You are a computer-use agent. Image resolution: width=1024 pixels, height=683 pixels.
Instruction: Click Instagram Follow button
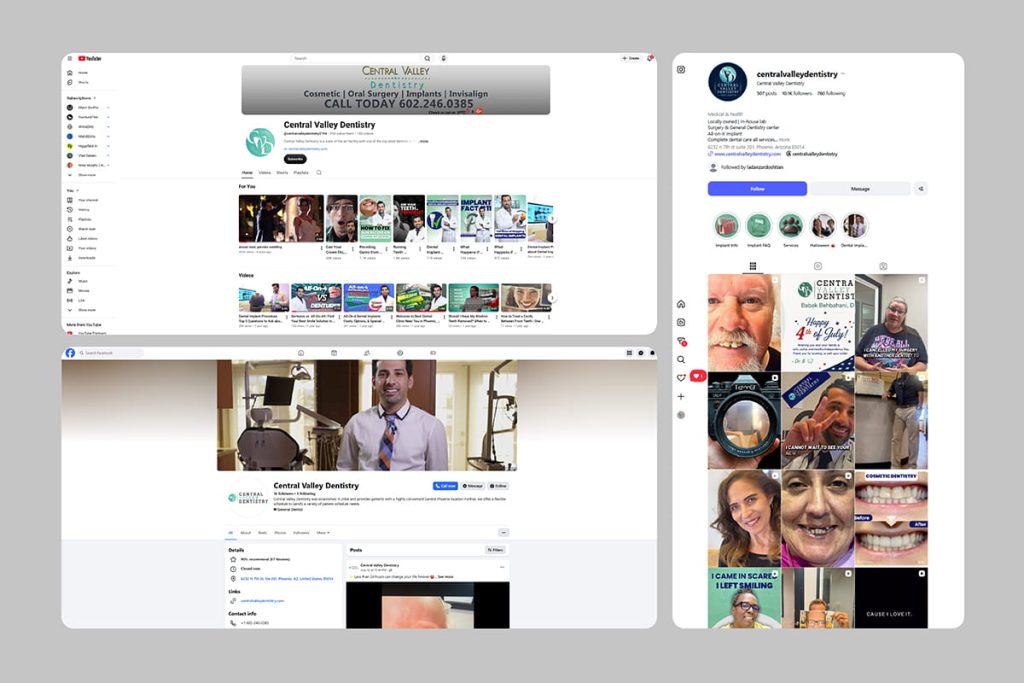click(x=758, y=189)
